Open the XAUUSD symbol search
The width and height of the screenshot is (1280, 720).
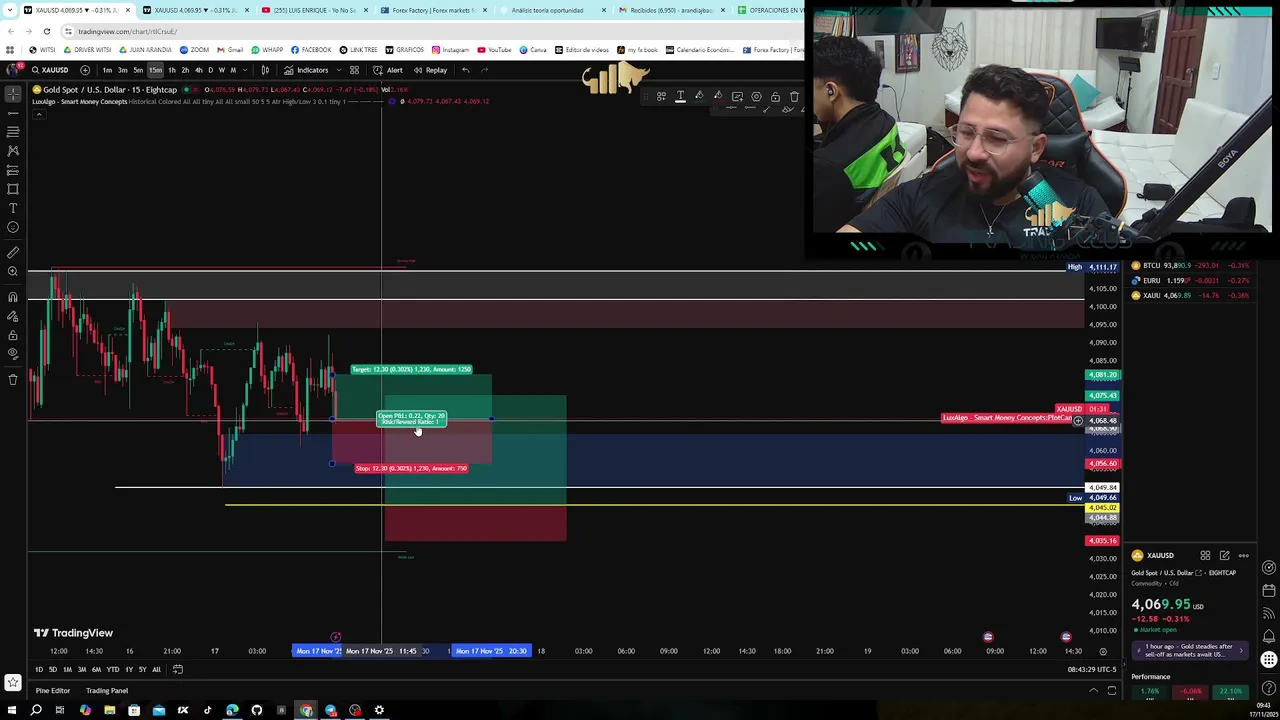click(50, 70)
